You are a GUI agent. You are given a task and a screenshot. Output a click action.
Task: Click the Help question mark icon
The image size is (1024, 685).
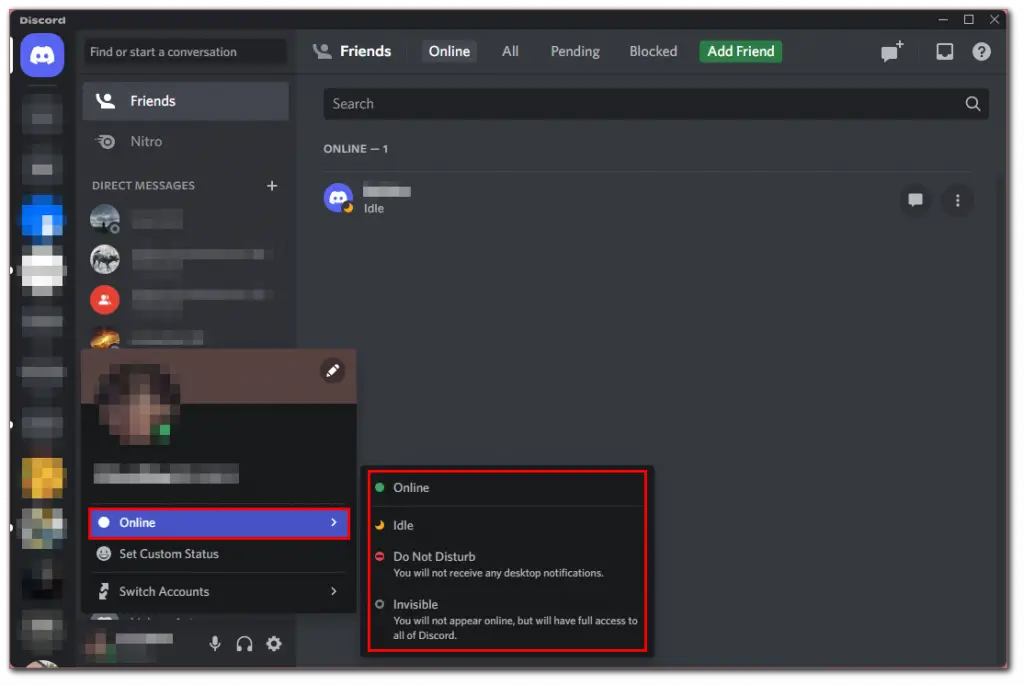981,50
